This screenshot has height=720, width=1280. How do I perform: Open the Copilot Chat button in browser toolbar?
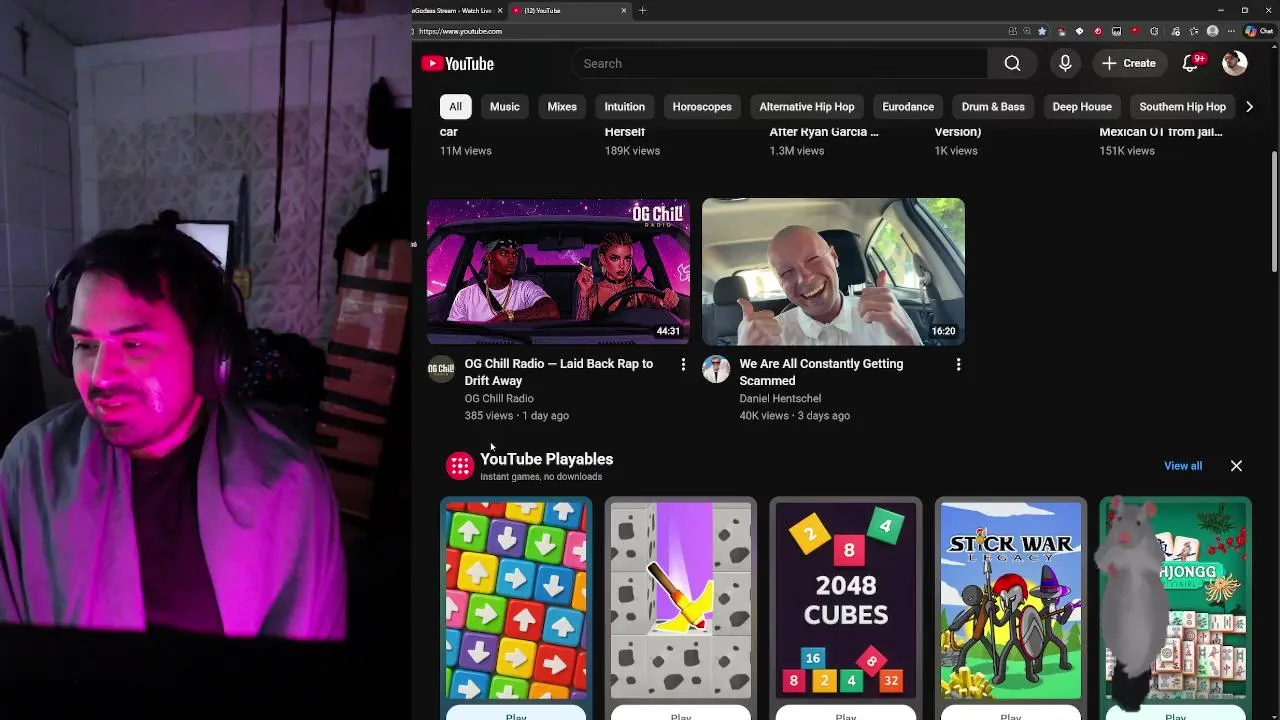pos(1259,31)
